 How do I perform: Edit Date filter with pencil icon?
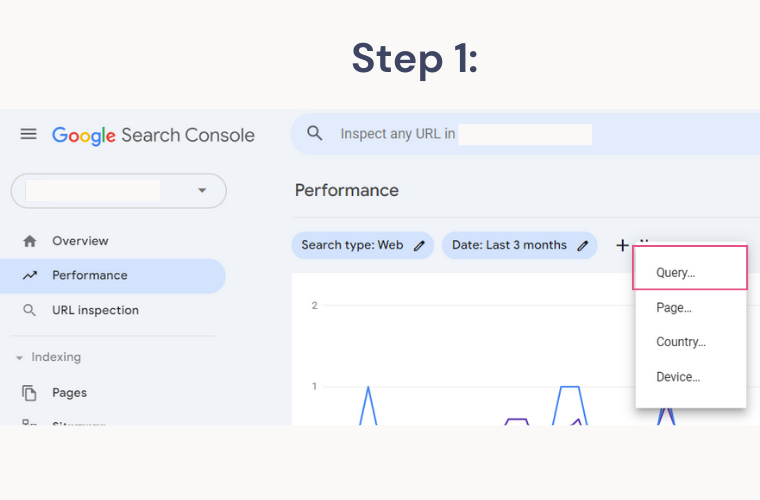pos(583,246)
